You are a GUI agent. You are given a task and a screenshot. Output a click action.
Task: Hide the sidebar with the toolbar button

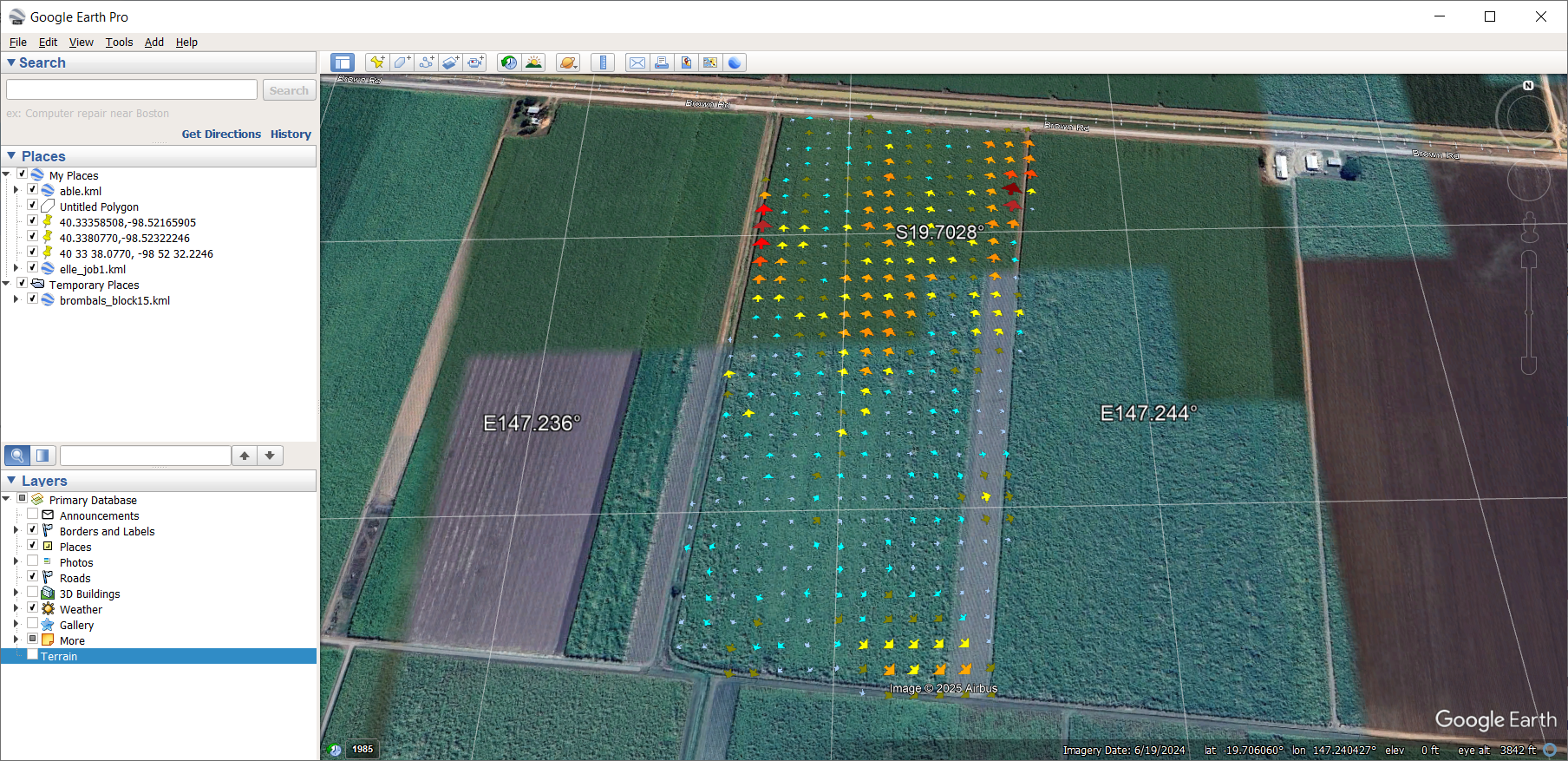point(343,62)
